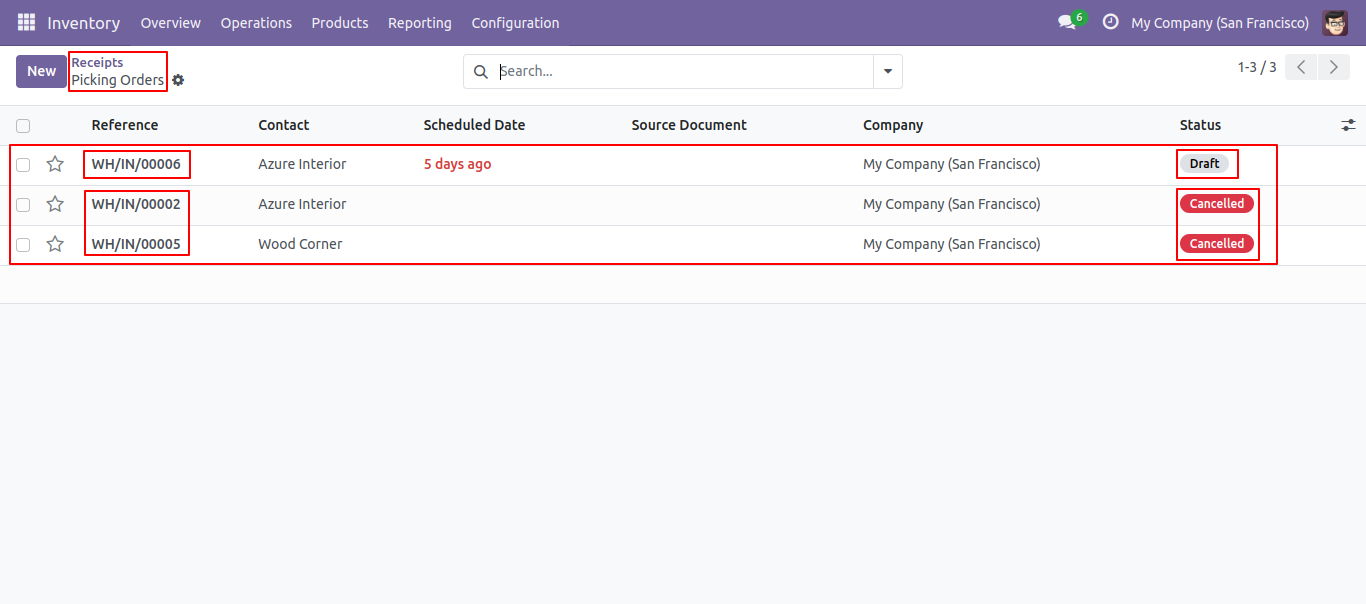This screenshot has width=1366, height=604.
Task: Go back to the Receipts breadcrumb
Action: (97, 62)
